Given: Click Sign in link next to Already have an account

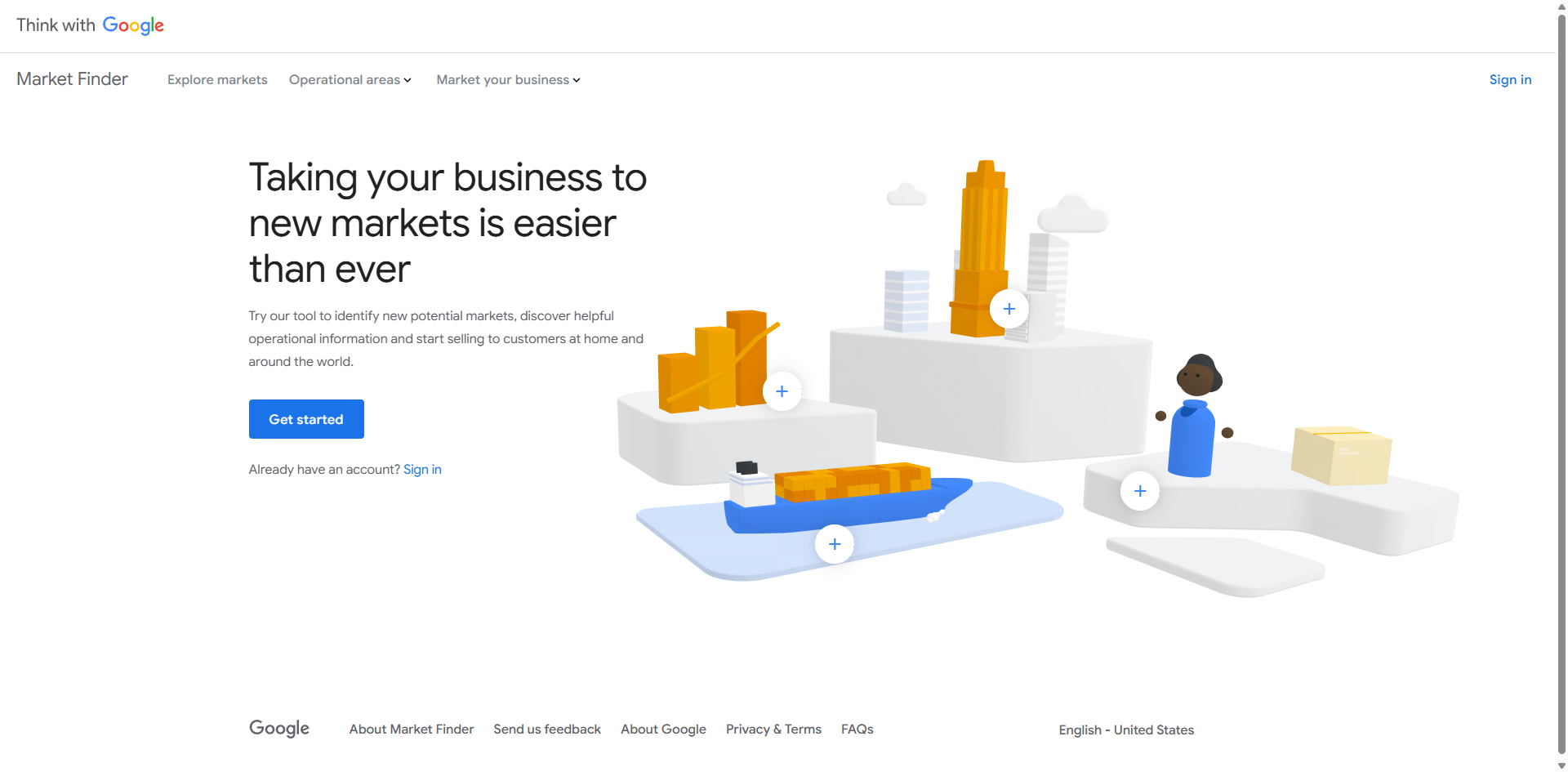Looking at the screenshot, I should [x=422, y=470].
